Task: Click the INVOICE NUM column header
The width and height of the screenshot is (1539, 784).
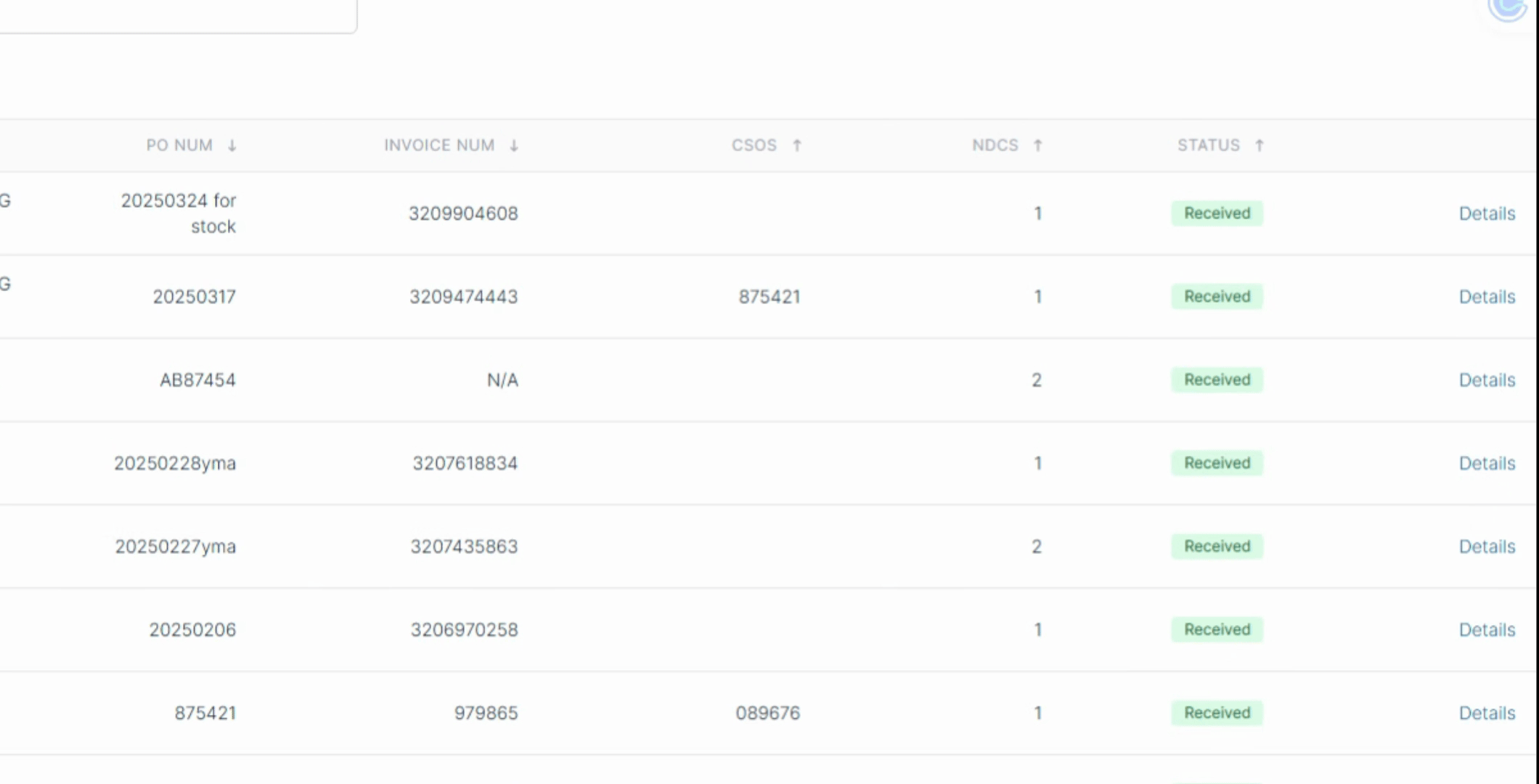Action: click(439, 145)
